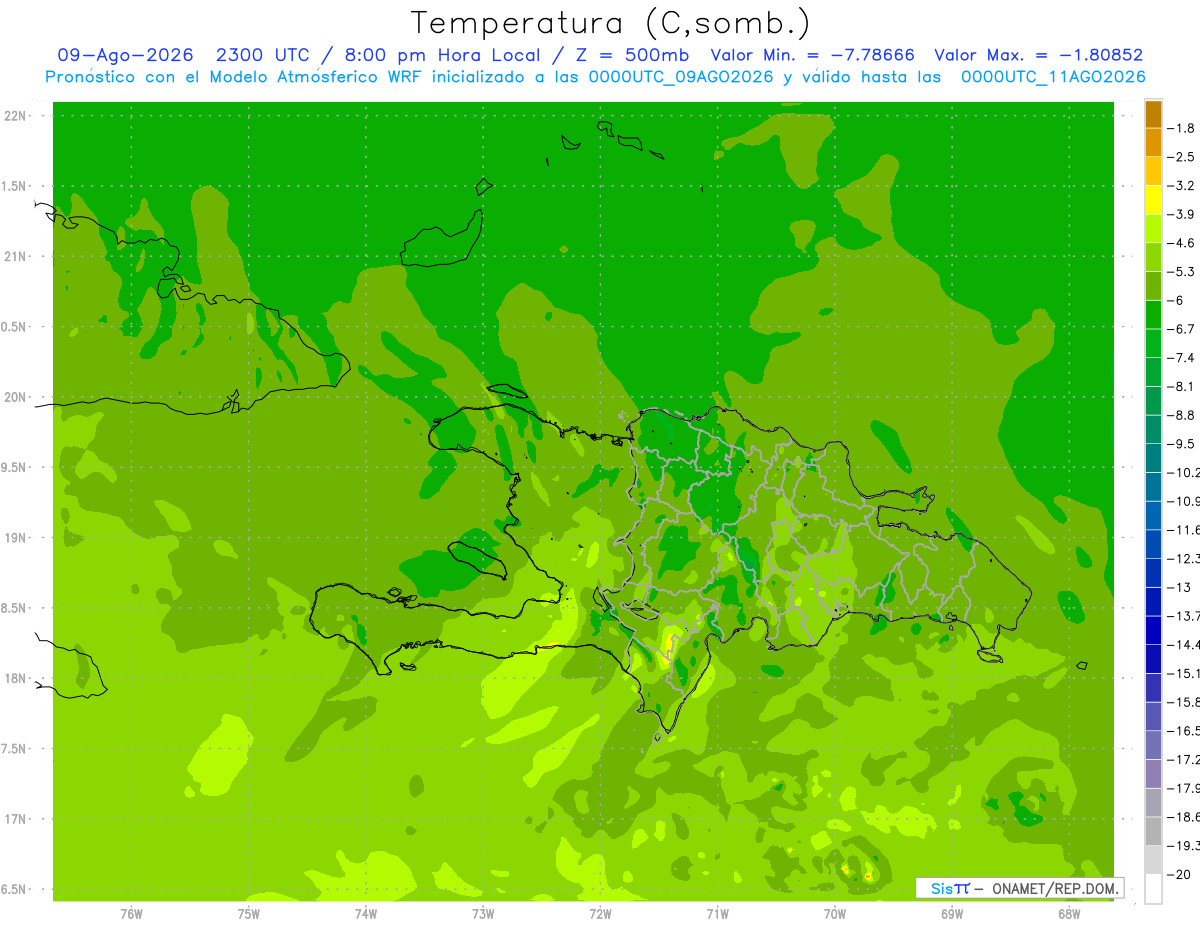Pick the bright yellow swatch between -3.2 and -3.9
This screenshot has width=1200, height=927.
pyautogui.click(x=1153, y=200)
